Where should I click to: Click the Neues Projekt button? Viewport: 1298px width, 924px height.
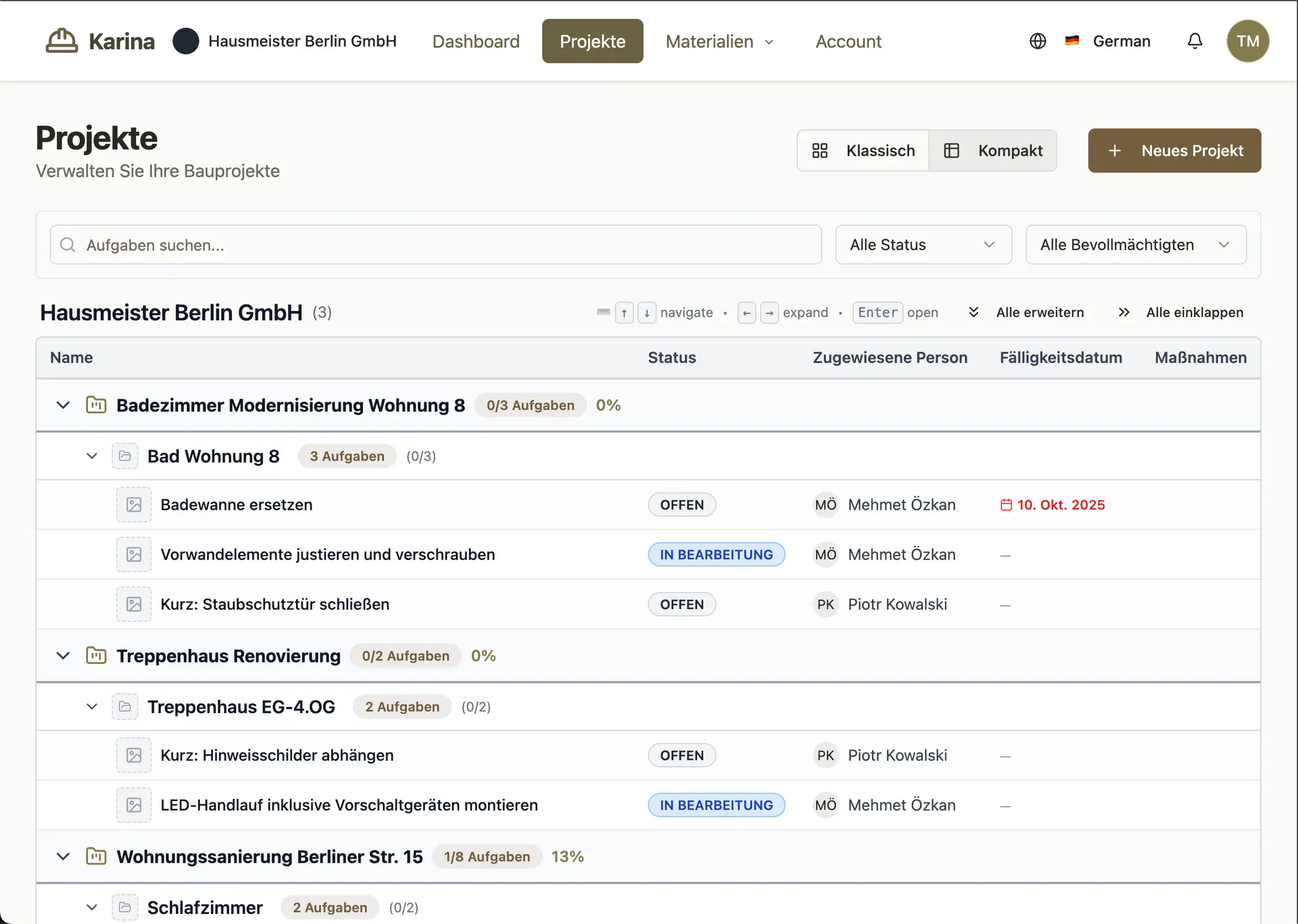point(1174,151)
